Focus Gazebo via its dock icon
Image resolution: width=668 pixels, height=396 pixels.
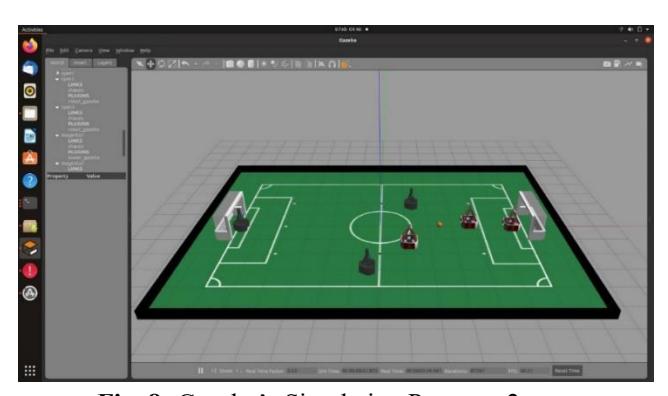click(30, 248)
